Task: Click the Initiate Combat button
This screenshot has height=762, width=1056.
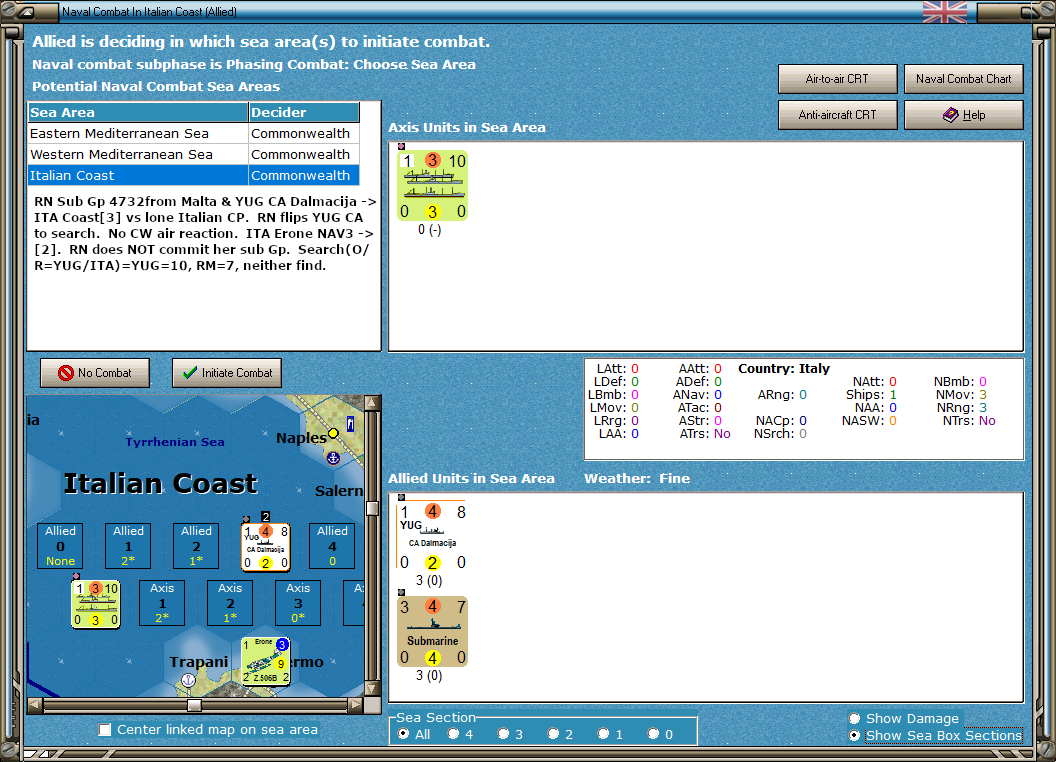Action: coord(227,373)
